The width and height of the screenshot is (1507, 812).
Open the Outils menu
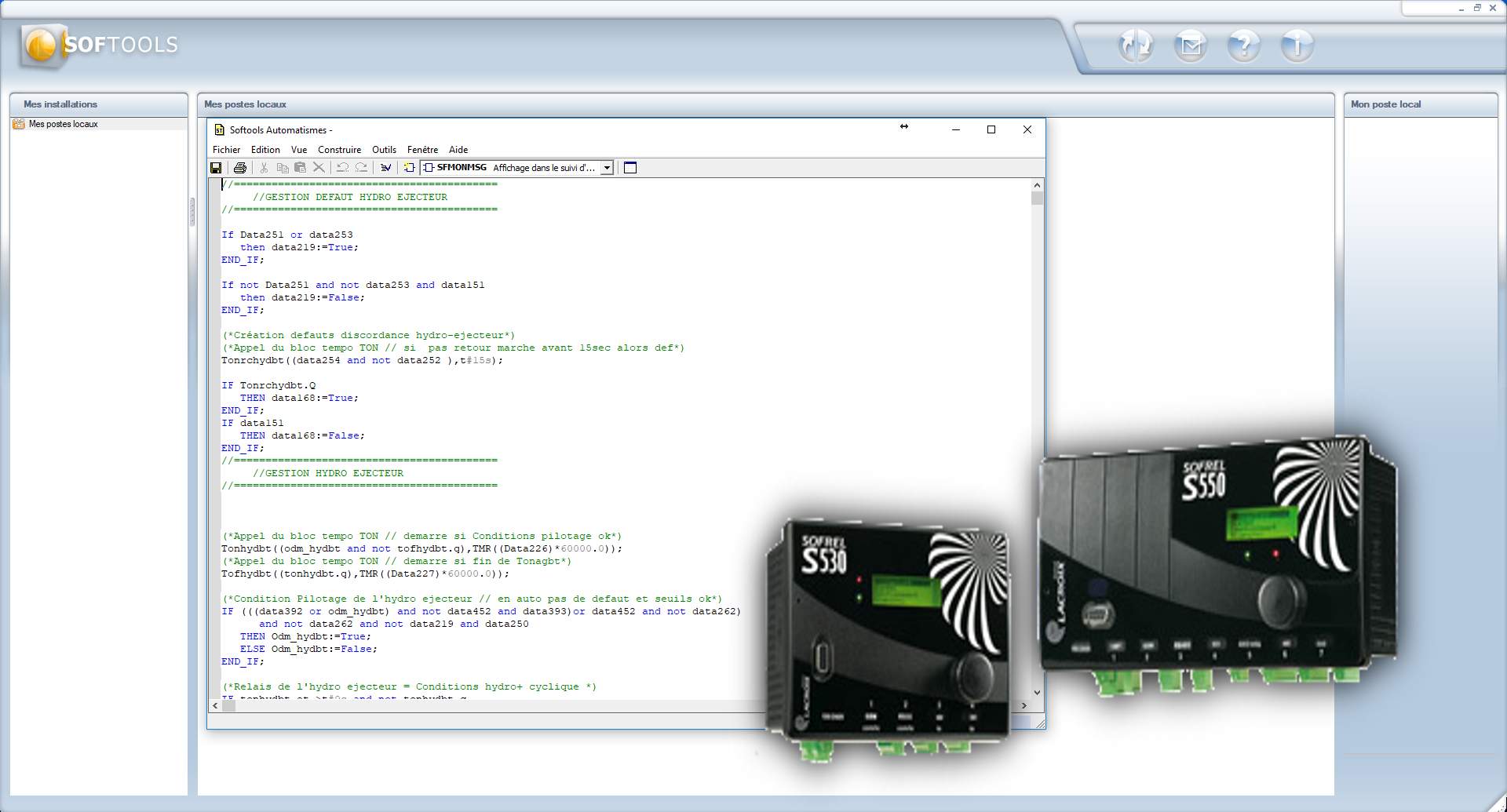pyautogui.click(x=384, y=150)
